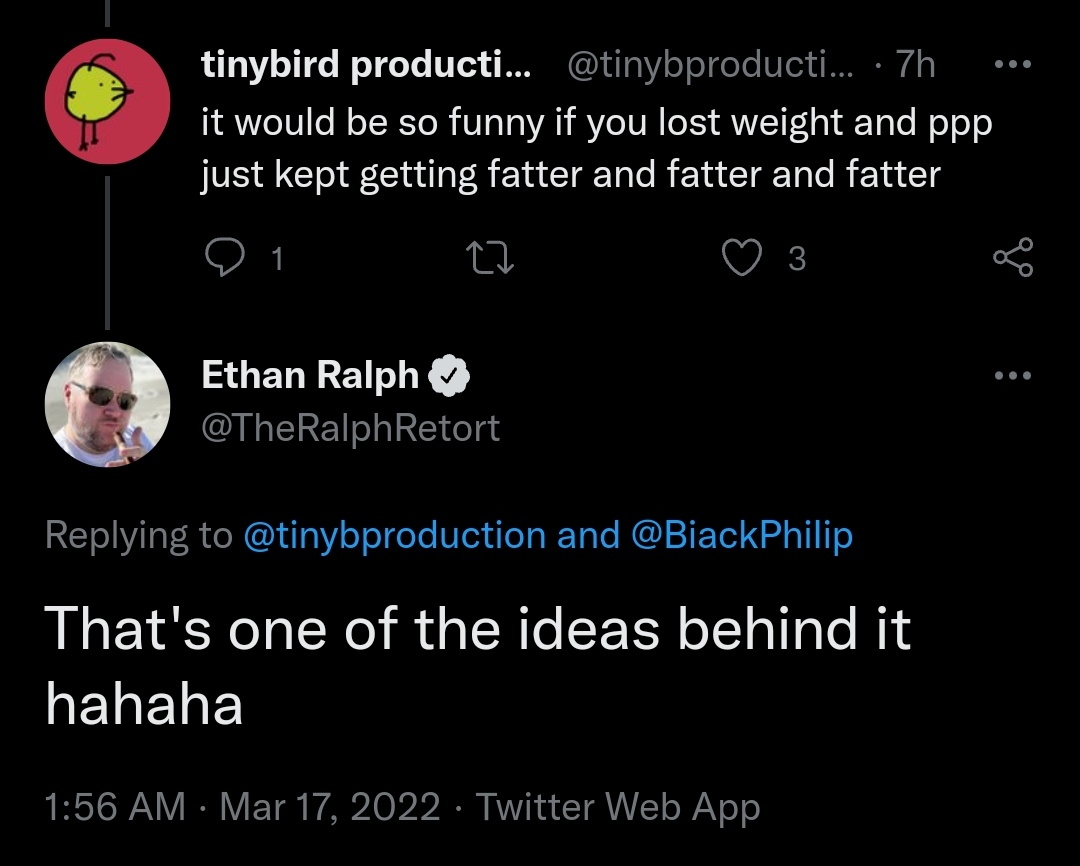1080x866 pixels.
Task: Click the like count number 3
Action: 797,259
